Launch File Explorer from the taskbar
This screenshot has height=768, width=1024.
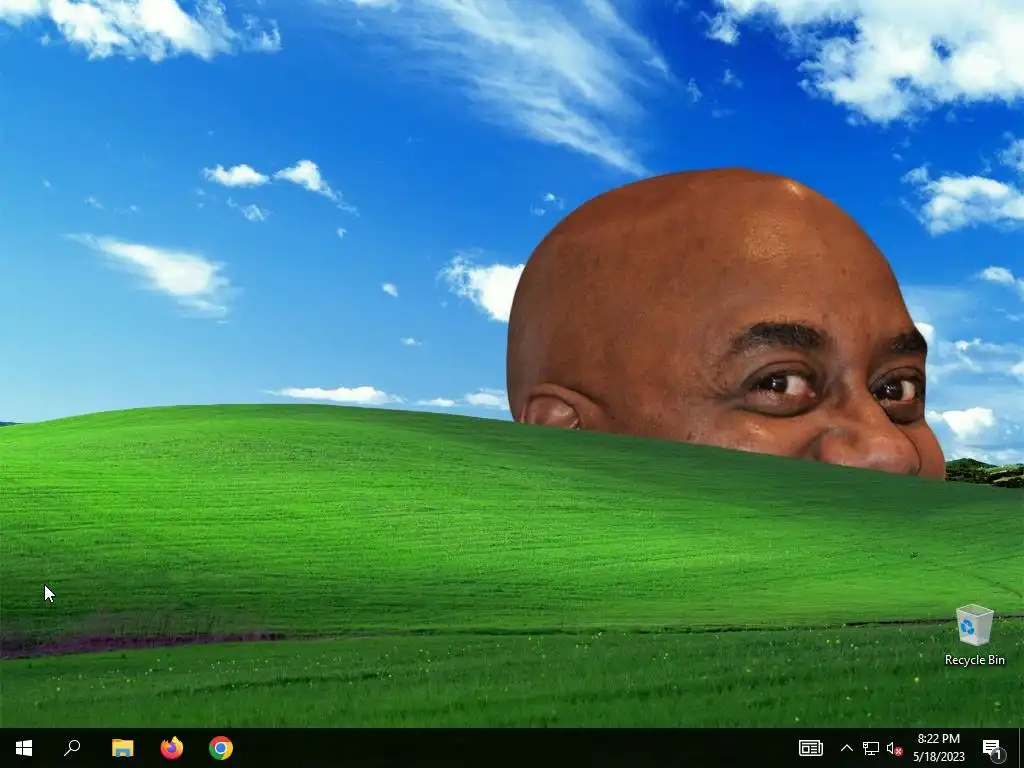[122, 748]
